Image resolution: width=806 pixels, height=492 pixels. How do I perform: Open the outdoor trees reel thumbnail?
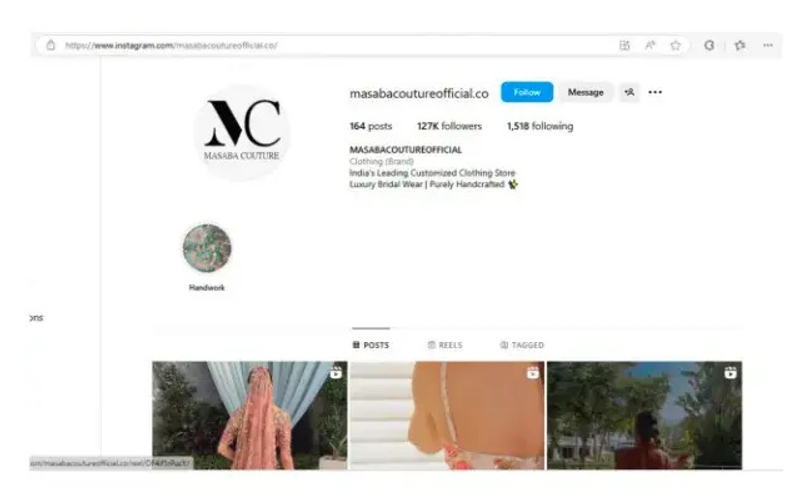[644, 415]
